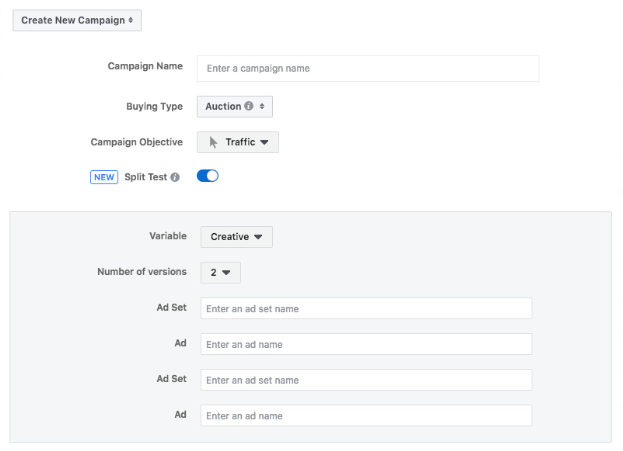
Task: Click the NEW badge beside Split Test
Action: 105,177
